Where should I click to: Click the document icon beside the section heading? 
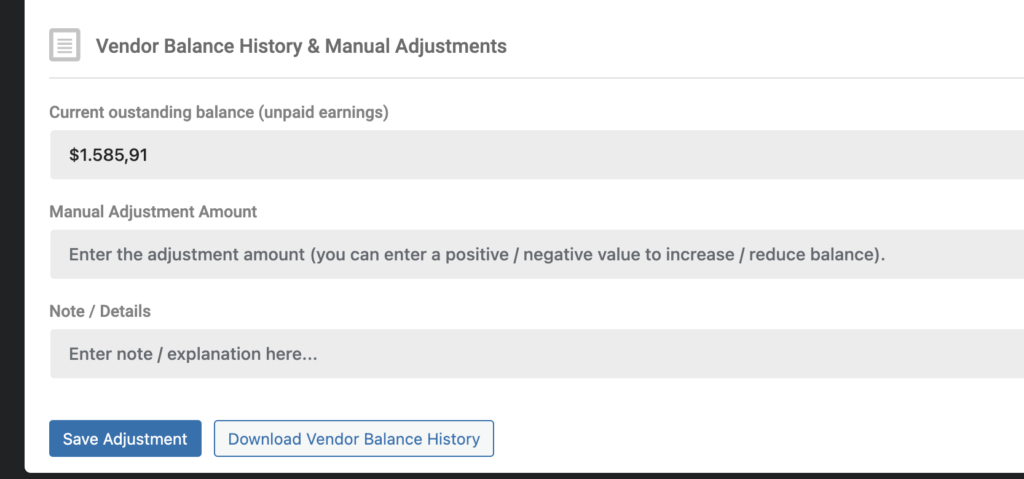(x=65, y=45)
